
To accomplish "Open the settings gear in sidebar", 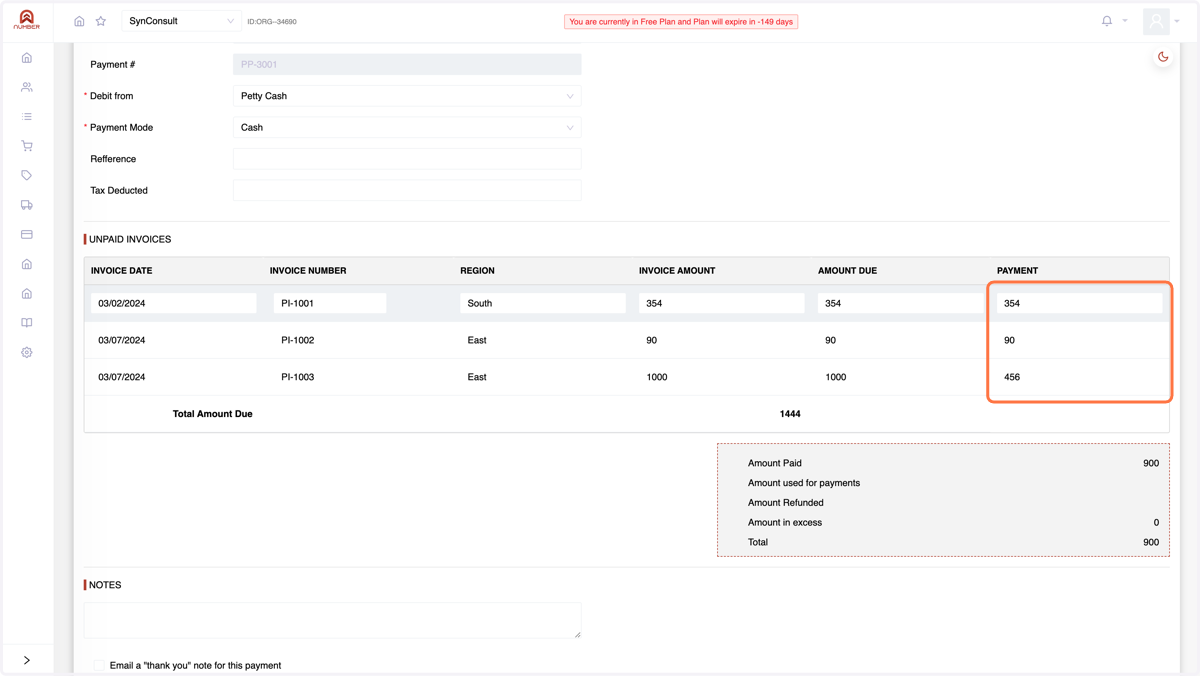I will pos(27,352).
